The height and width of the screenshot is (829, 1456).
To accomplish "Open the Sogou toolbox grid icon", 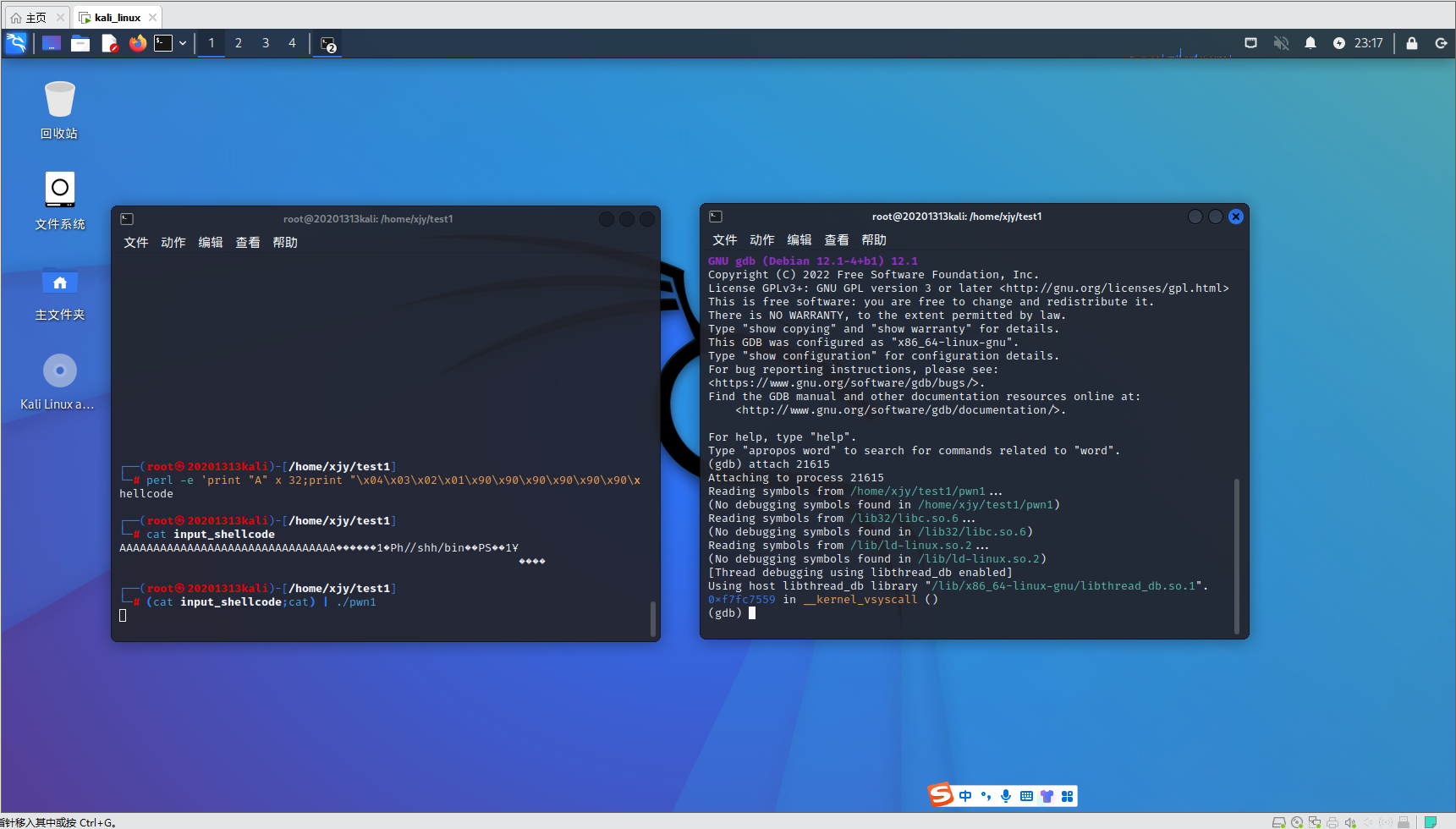I will point(1067,796).
